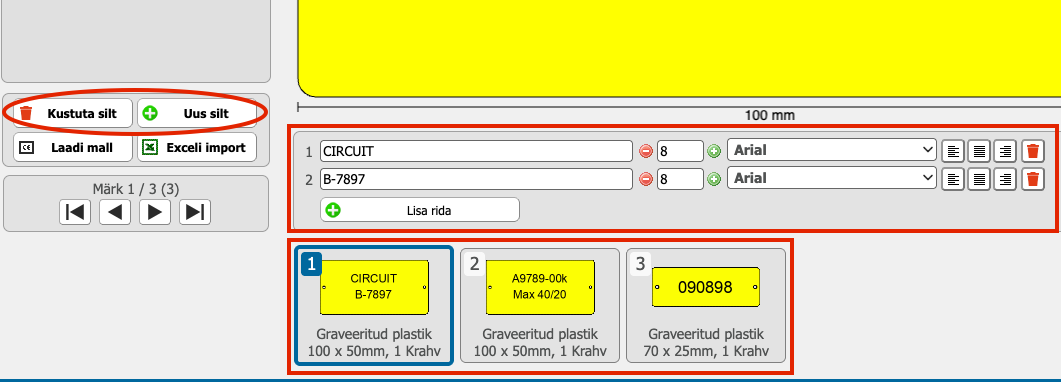The height and width of the screenshot is (382, 1061).
Task: Create a new sign with Uus silt
Action: point(197,114)
